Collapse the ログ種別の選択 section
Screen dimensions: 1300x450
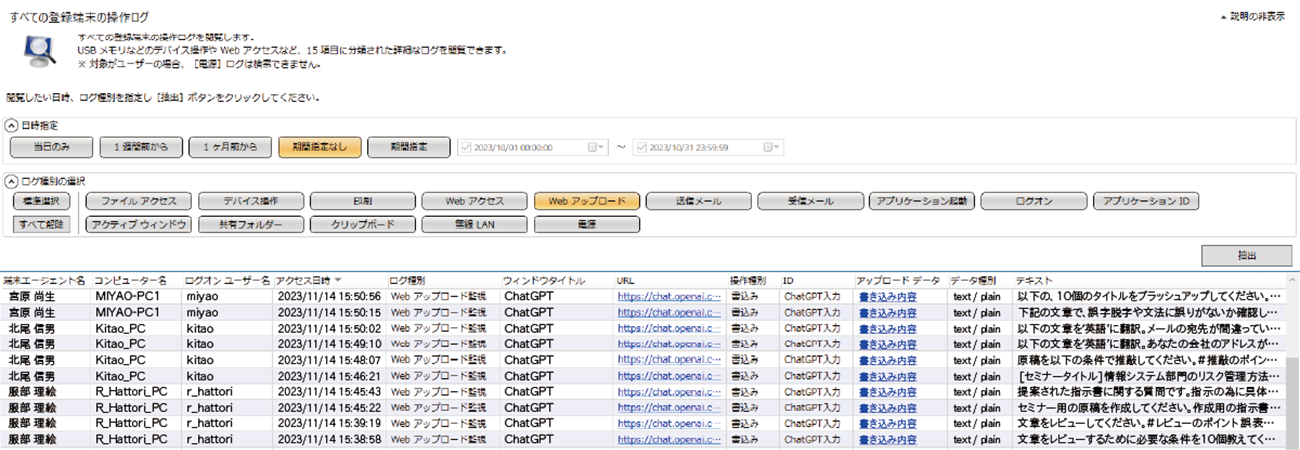coord(12,181)
